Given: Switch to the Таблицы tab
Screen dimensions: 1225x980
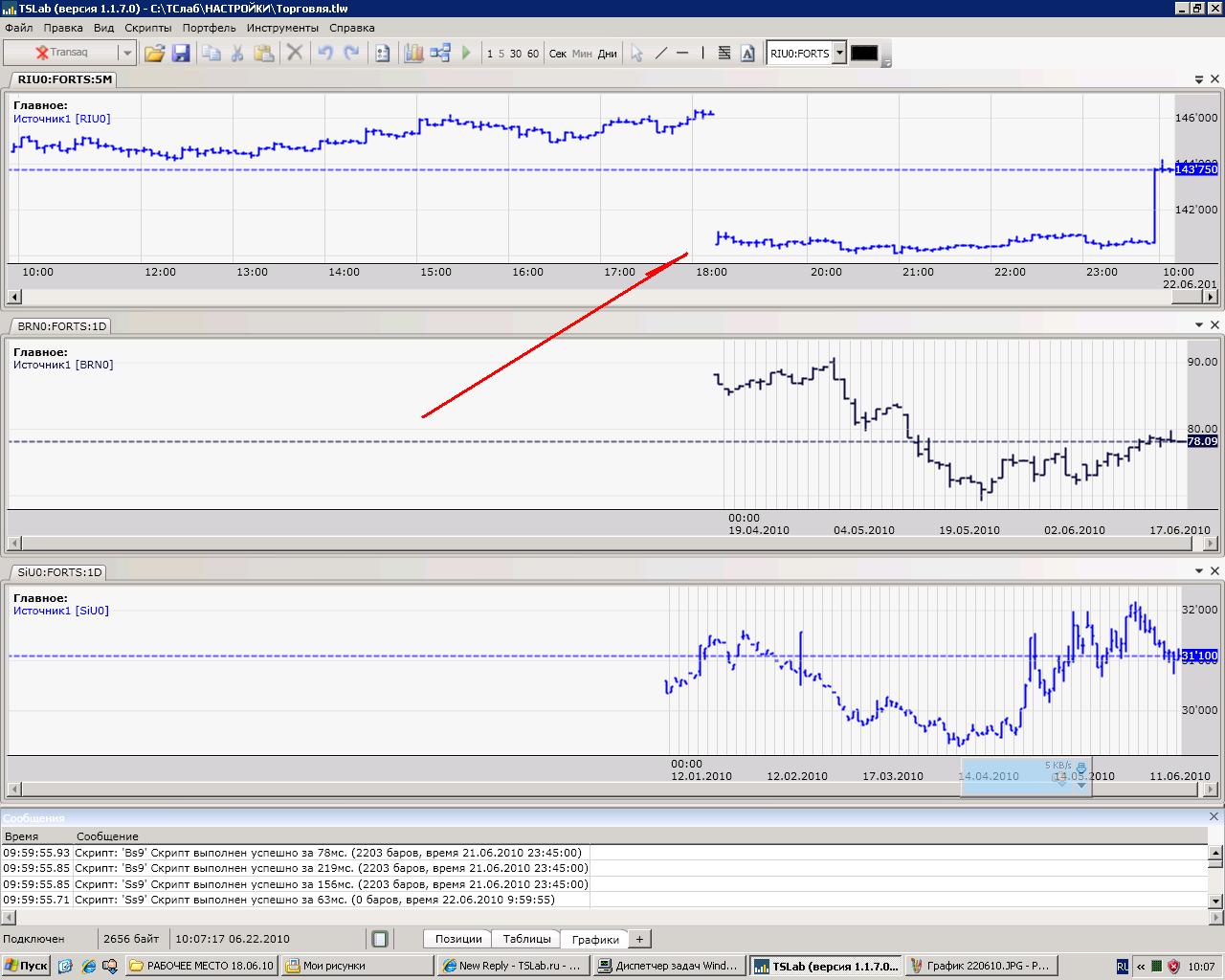Looking at the screenshot, I should click(x=526, y=939).
